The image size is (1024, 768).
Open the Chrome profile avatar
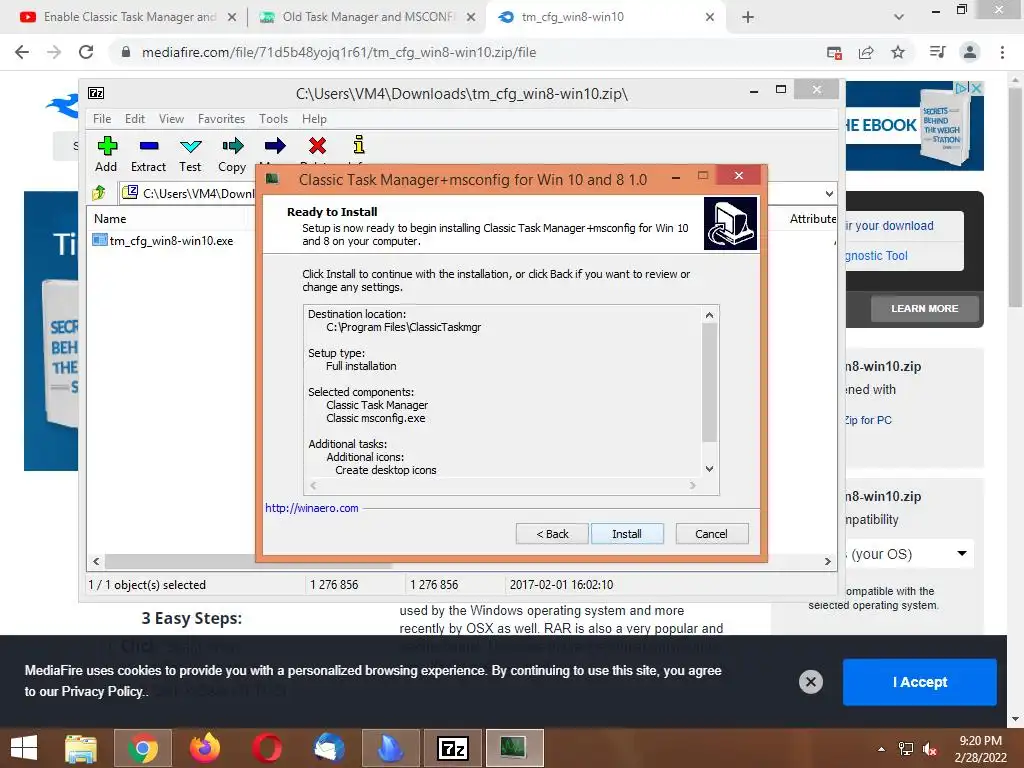[970, 52]
